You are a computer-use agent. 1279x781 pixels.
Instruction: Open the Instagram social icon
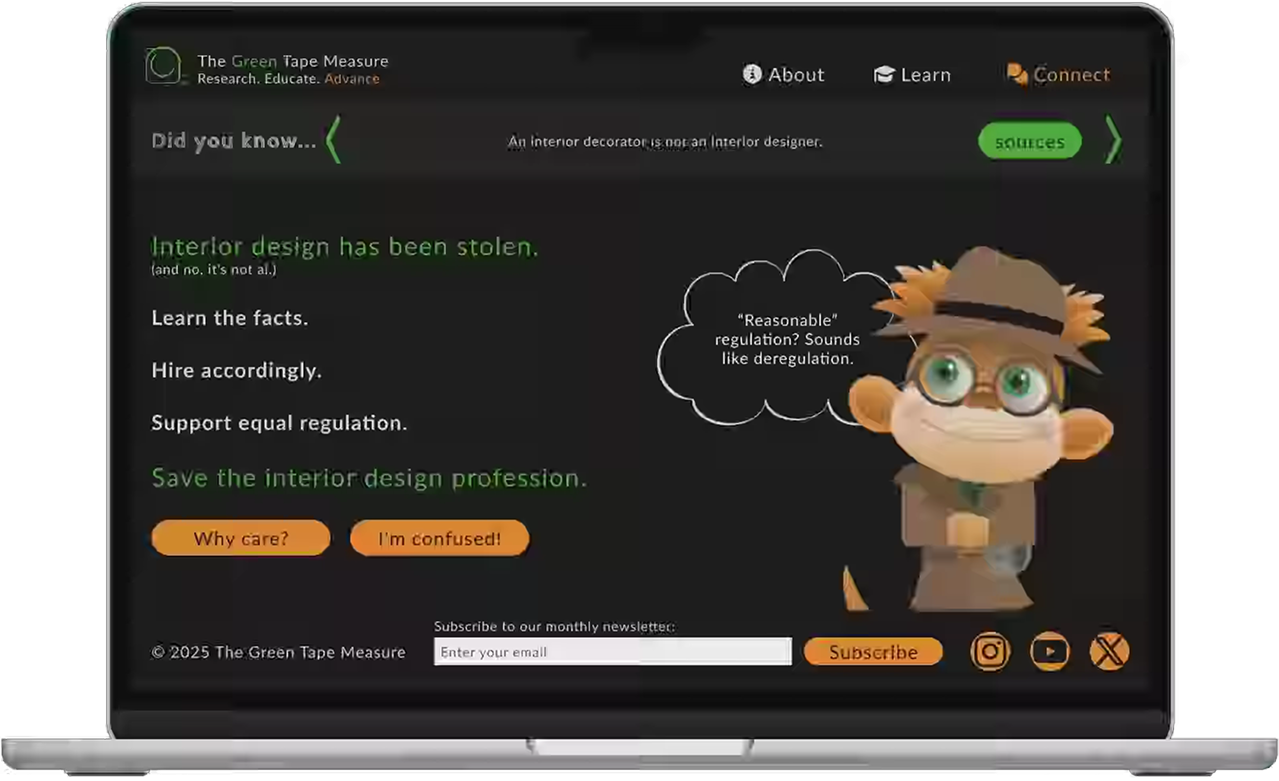click(990, 652)
